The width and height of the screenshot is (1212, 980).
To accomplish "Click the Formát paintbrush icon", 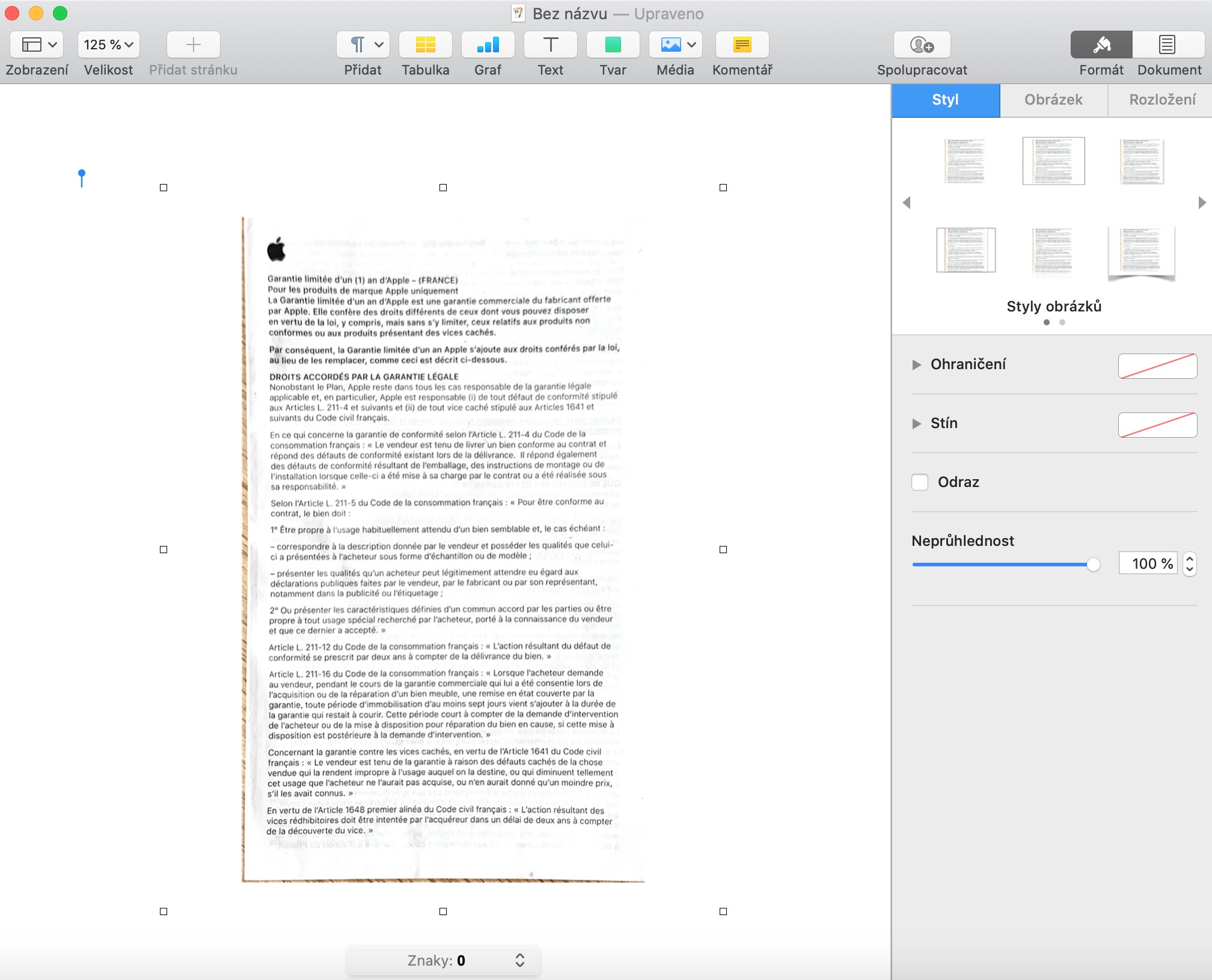I will point(1101,45).
